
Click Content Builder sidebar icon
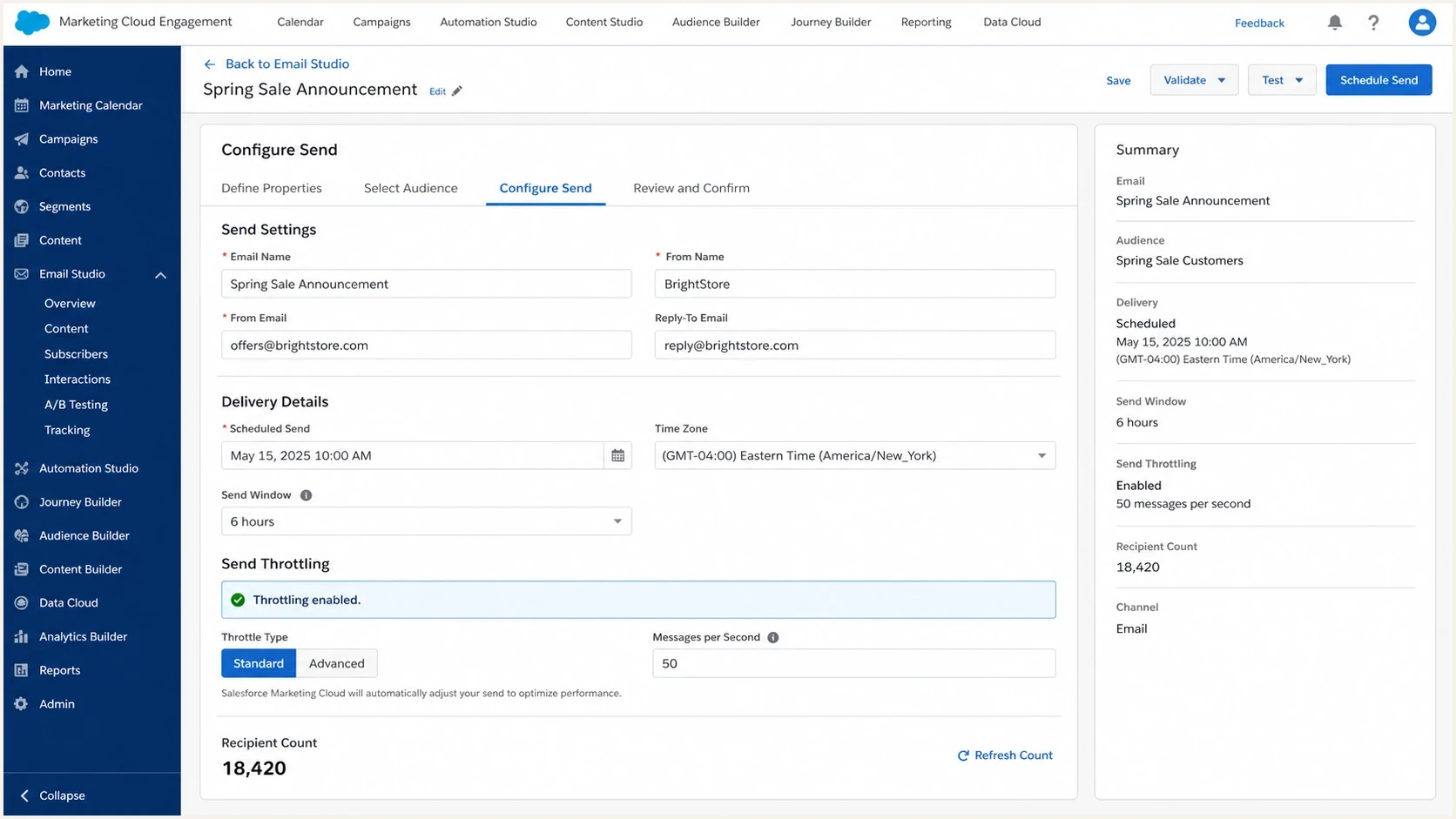coord(22,569)
